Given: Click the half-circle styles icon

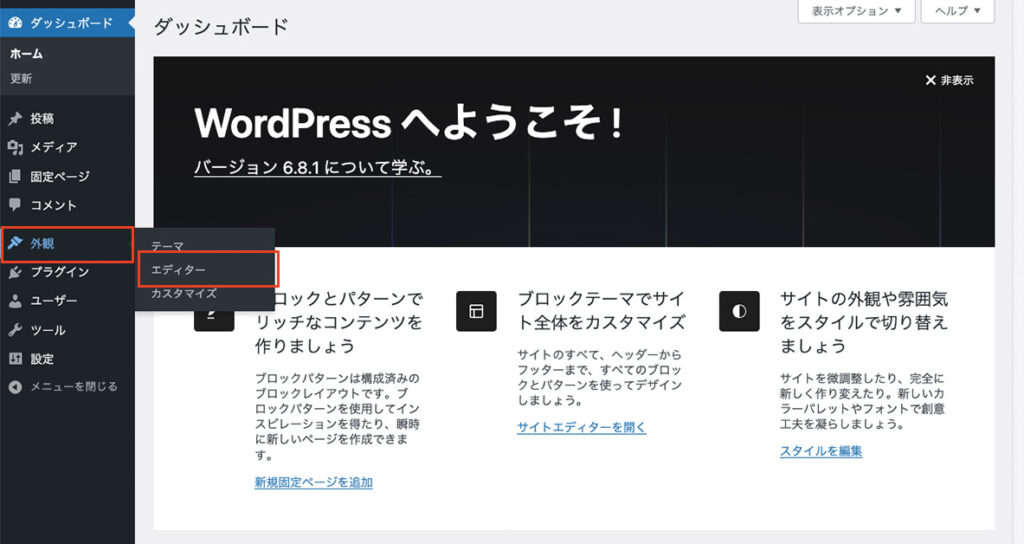Looking at the screenshot, I should (739, 312).
